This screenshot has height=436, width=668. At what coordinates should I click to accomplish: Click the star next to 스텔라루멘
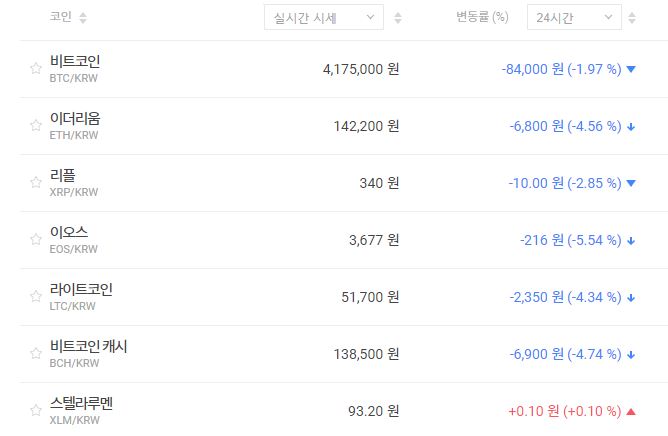click(x=36, y=411)
